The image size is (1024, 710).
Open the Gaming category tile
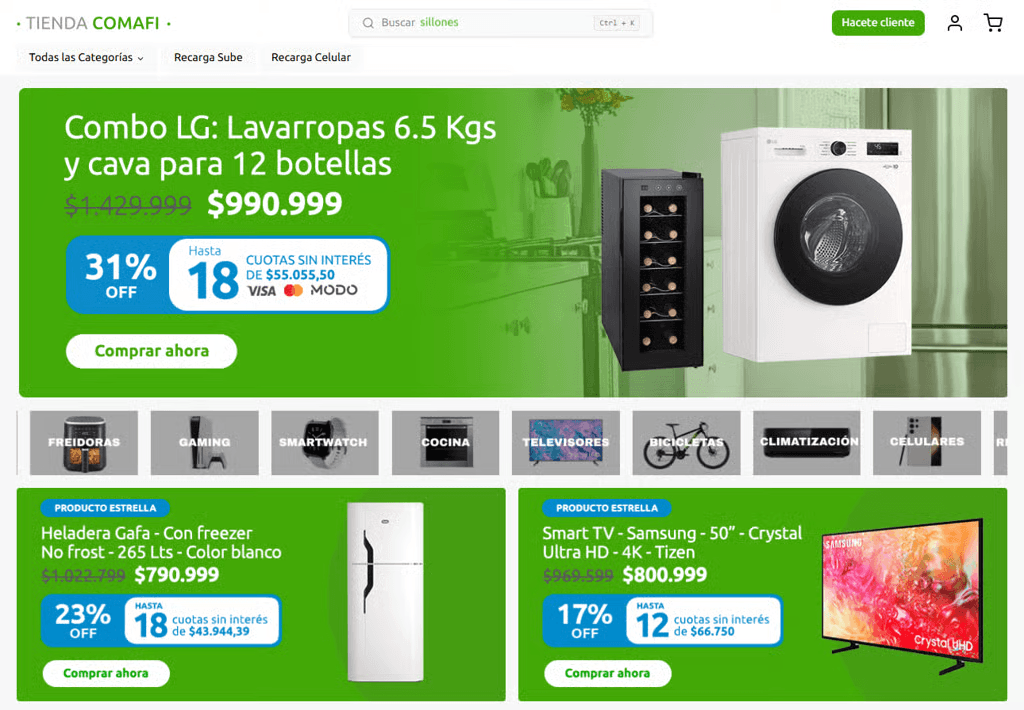(204, 442)
